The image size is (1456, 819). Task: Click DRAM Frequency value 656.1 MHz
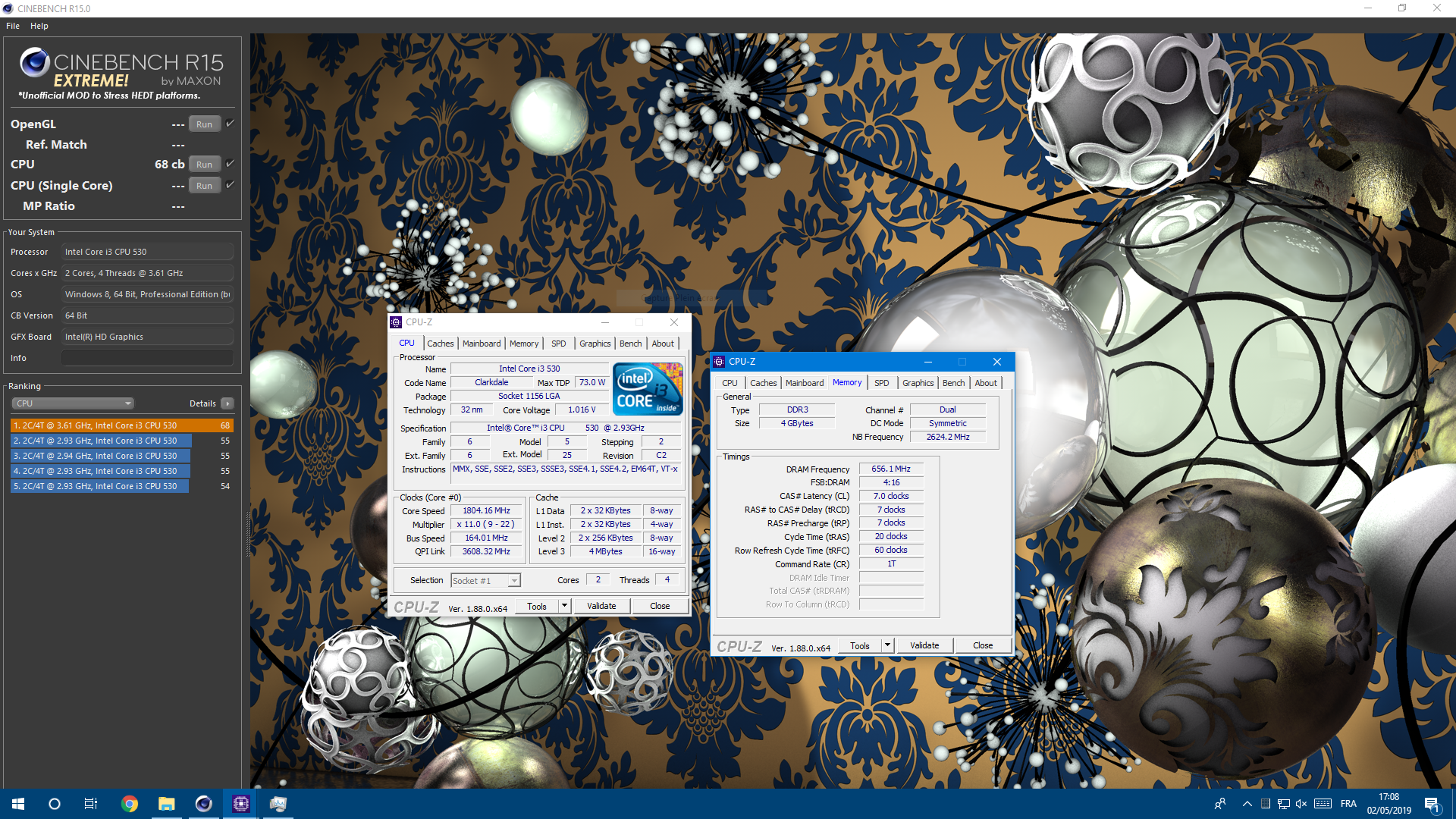point(891,469)
